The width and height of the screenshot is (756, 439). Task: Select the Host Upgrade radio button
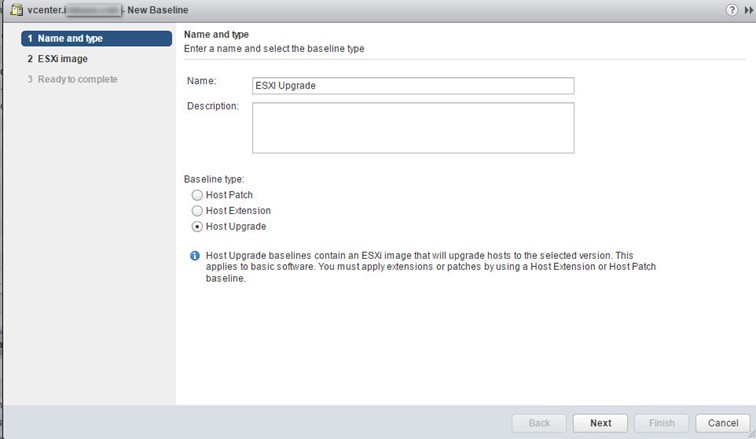click(x=197, y=226)
